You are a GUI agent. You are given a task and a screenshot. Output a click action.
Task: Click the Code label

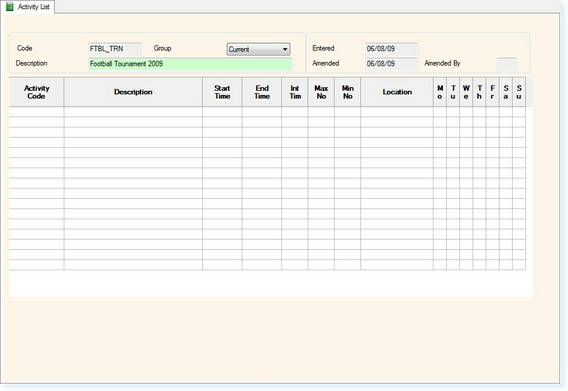point(25,48)
